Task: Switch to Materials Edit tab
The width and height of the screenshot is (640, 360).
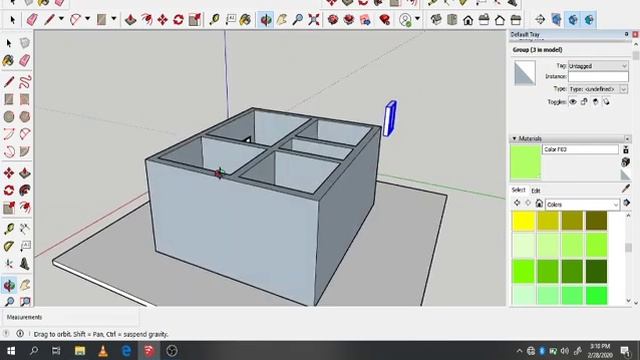Action: (x=536, y=191)
